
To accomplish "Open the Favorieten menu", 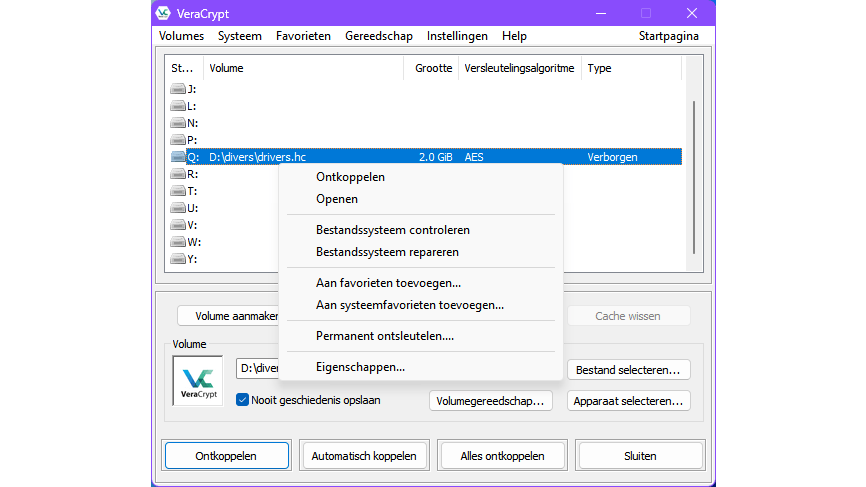I will (x=303, y=36).
